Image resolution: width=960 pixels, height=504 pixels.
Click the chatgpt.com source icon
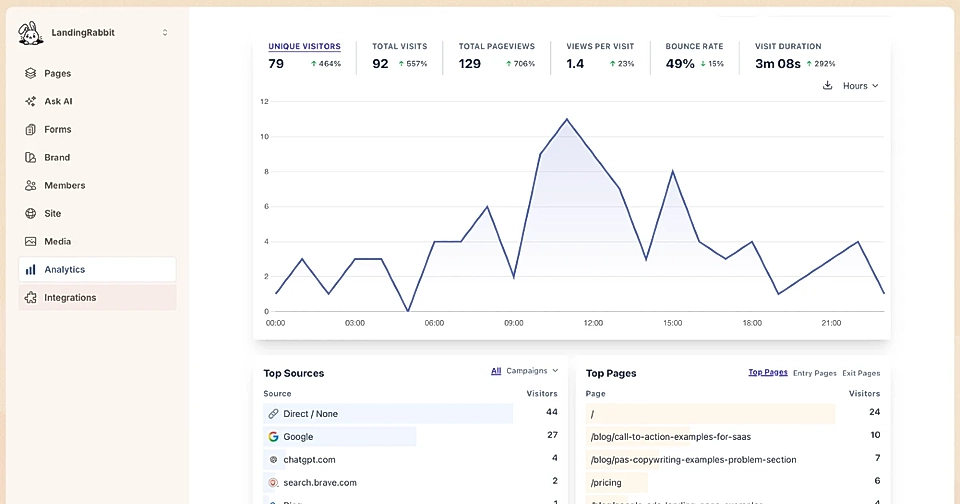tap(273, 459)
